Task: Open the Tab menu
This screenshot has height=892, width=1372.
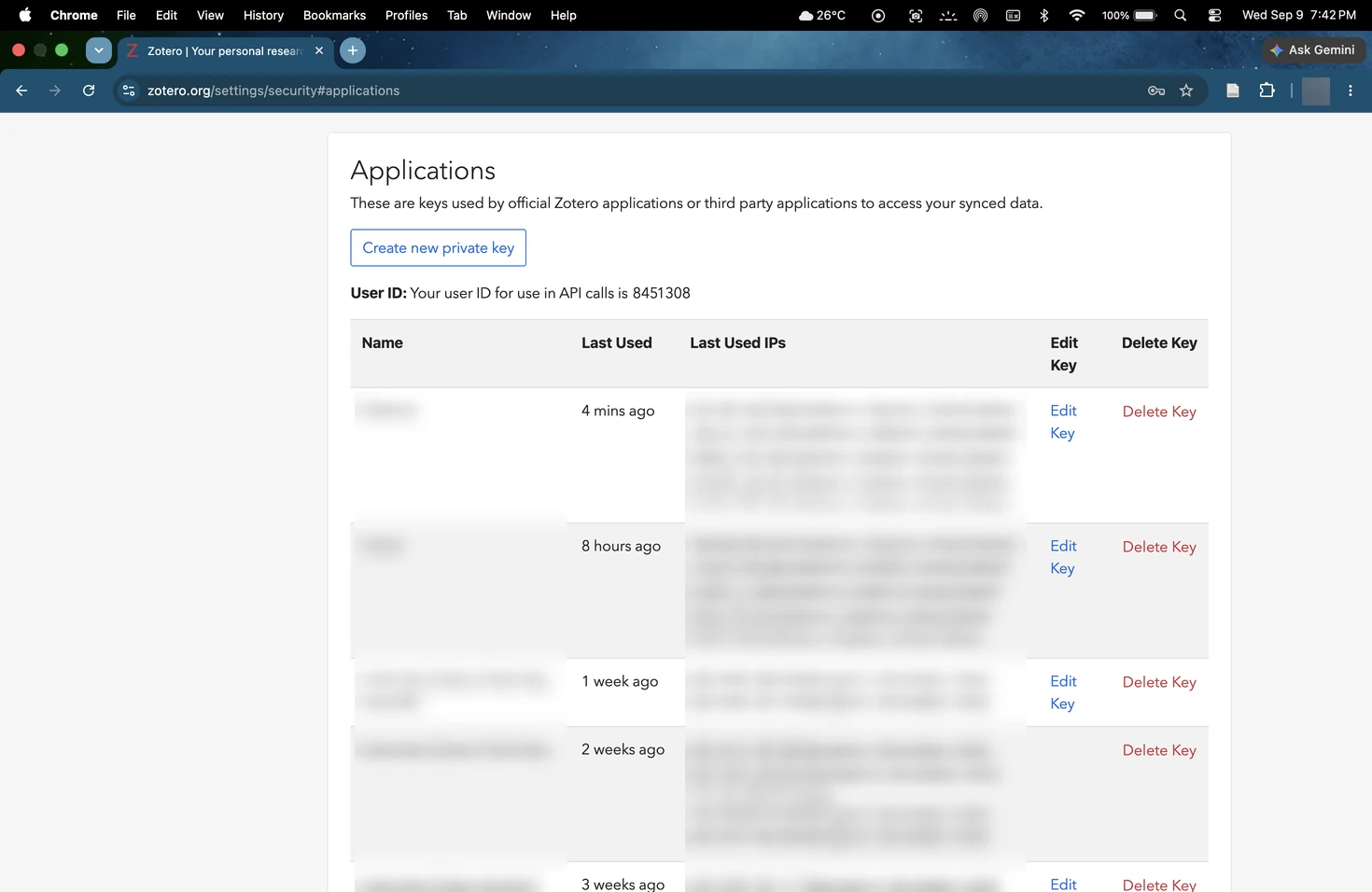Action: 456,15
